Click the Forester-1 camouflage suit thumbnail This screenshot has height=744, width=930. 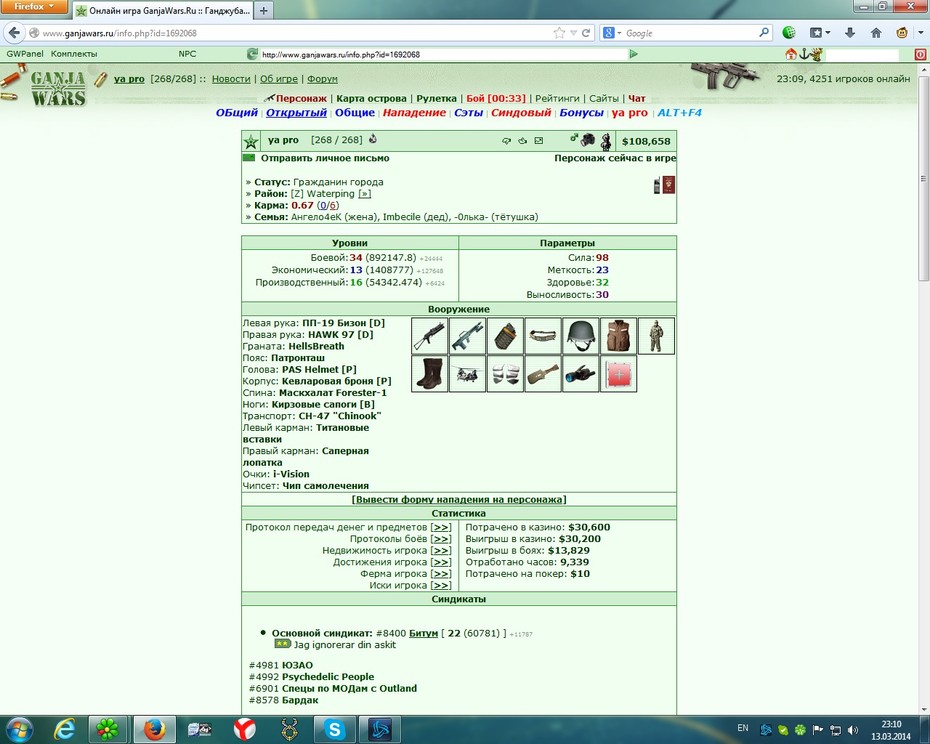click(656, 336)
